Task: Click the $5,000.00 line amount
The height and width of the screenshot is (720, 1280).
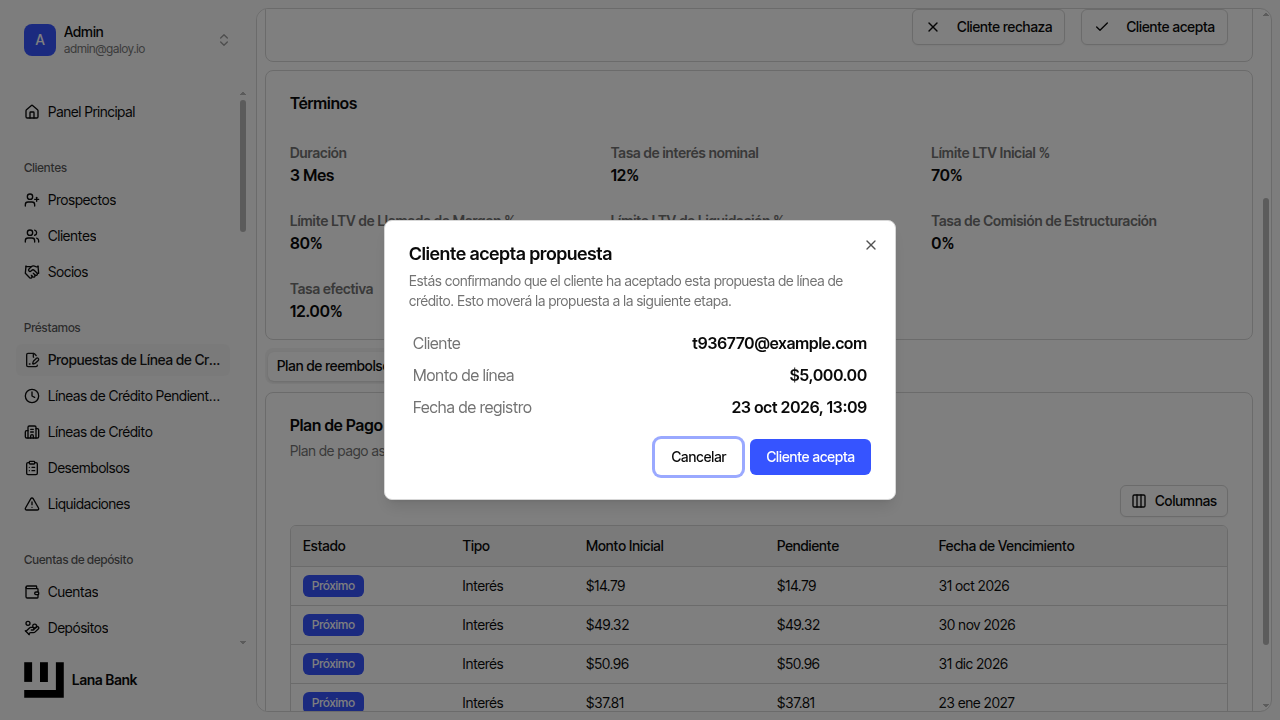Action: click(828, 375)
